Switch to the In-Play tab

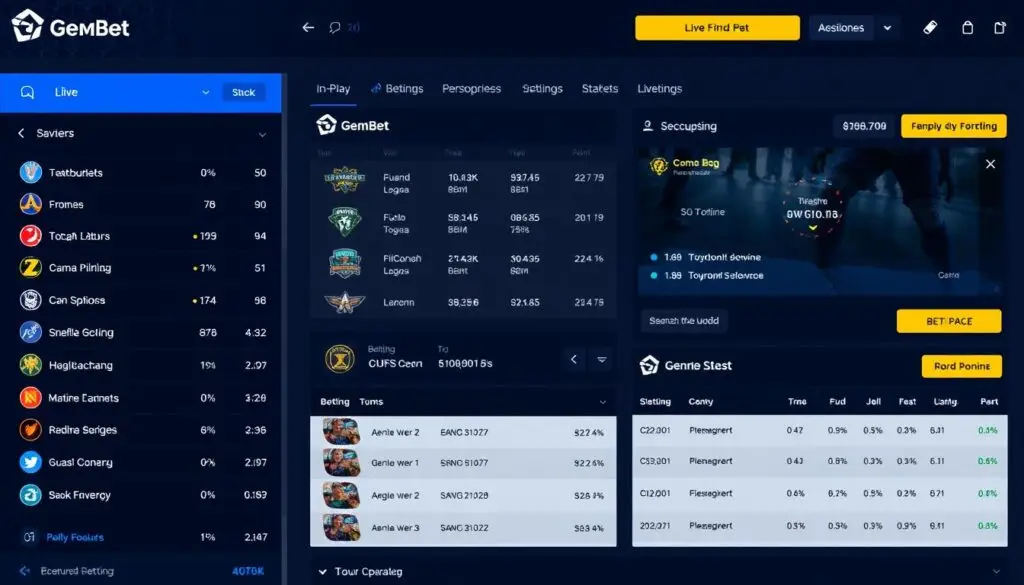(333, 88)
